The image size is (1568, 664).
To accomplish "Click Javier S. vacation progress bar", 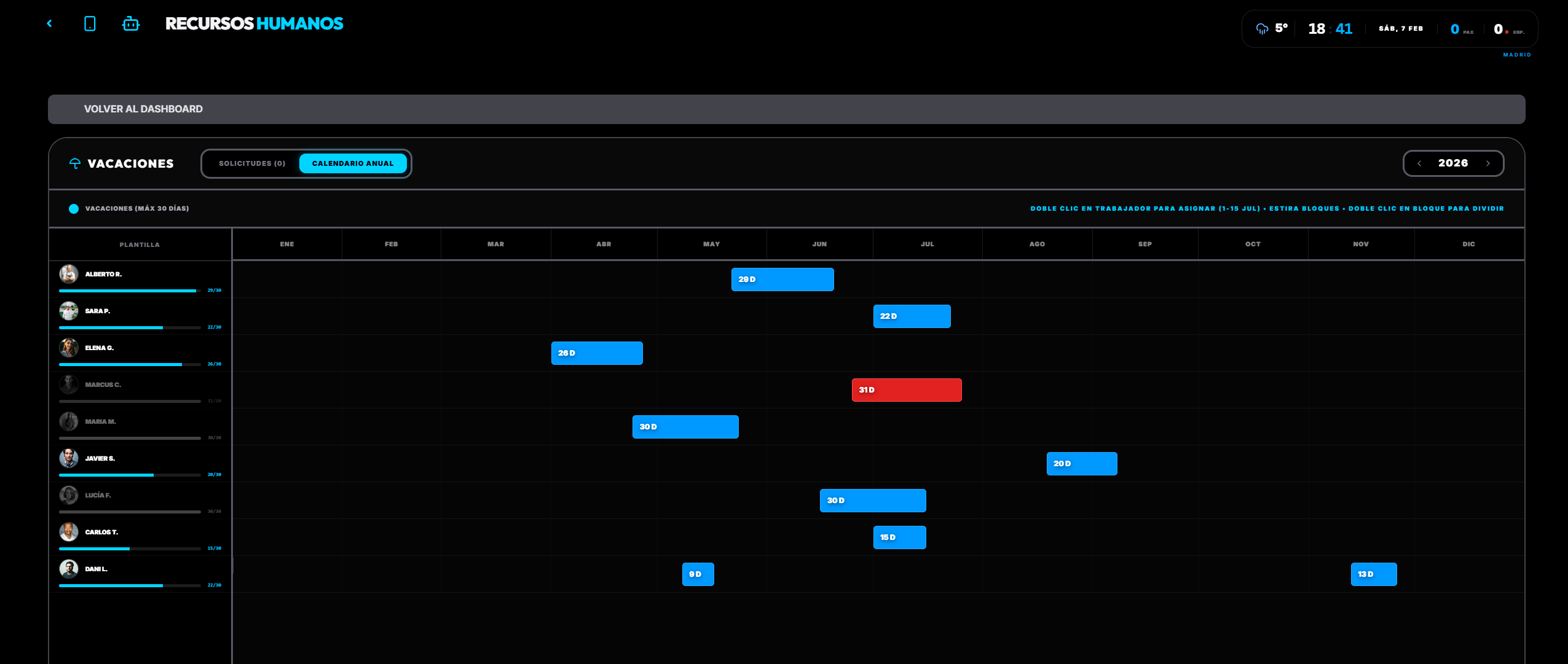I will [x=130, y=475].
